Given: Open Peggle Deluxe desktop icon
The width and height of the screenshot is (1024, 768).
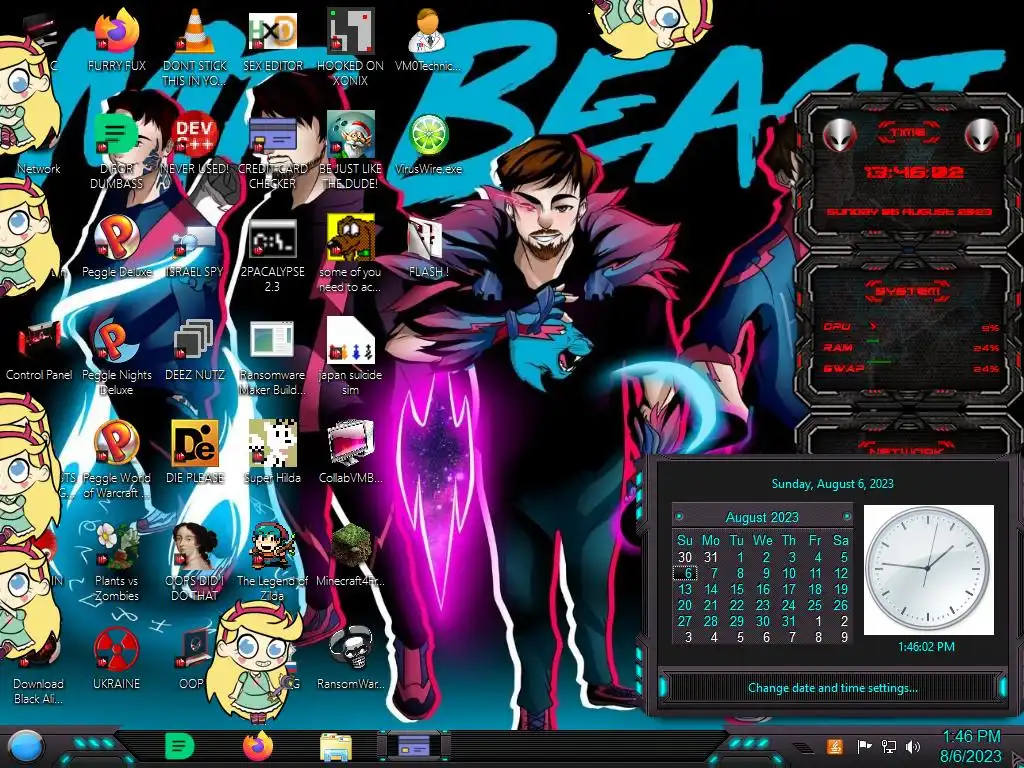Looking at the screenshot, I should [116, 239].
